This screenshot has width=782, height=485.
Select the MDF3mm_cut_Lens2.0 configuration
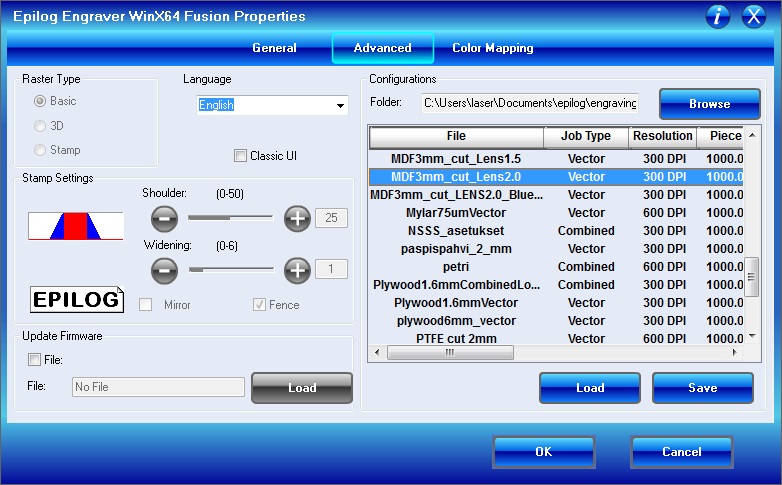(x=556, y=177)
